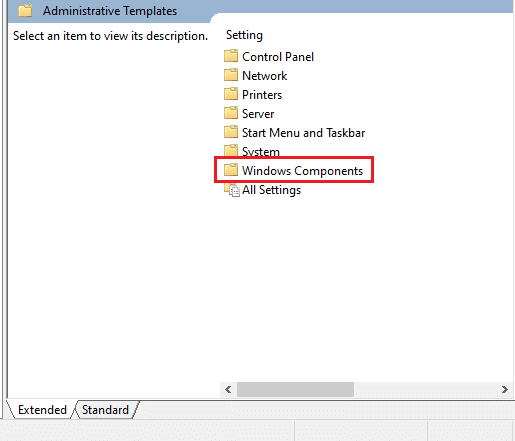The width and height of the screenshot is (515, 441).
Task: Click the Control Panel folder icon
Action: [x=231, y=56]
